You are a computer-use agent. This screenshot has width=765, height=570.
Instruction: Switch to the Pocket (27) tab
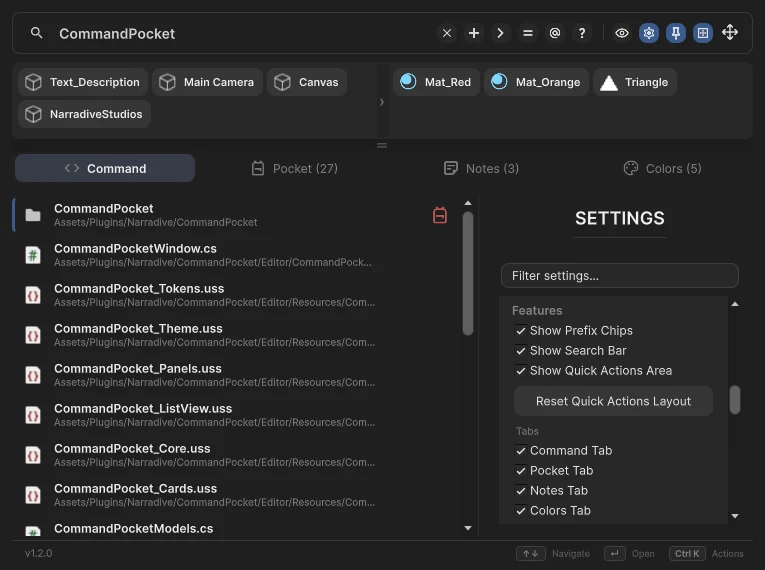point(294,168)
